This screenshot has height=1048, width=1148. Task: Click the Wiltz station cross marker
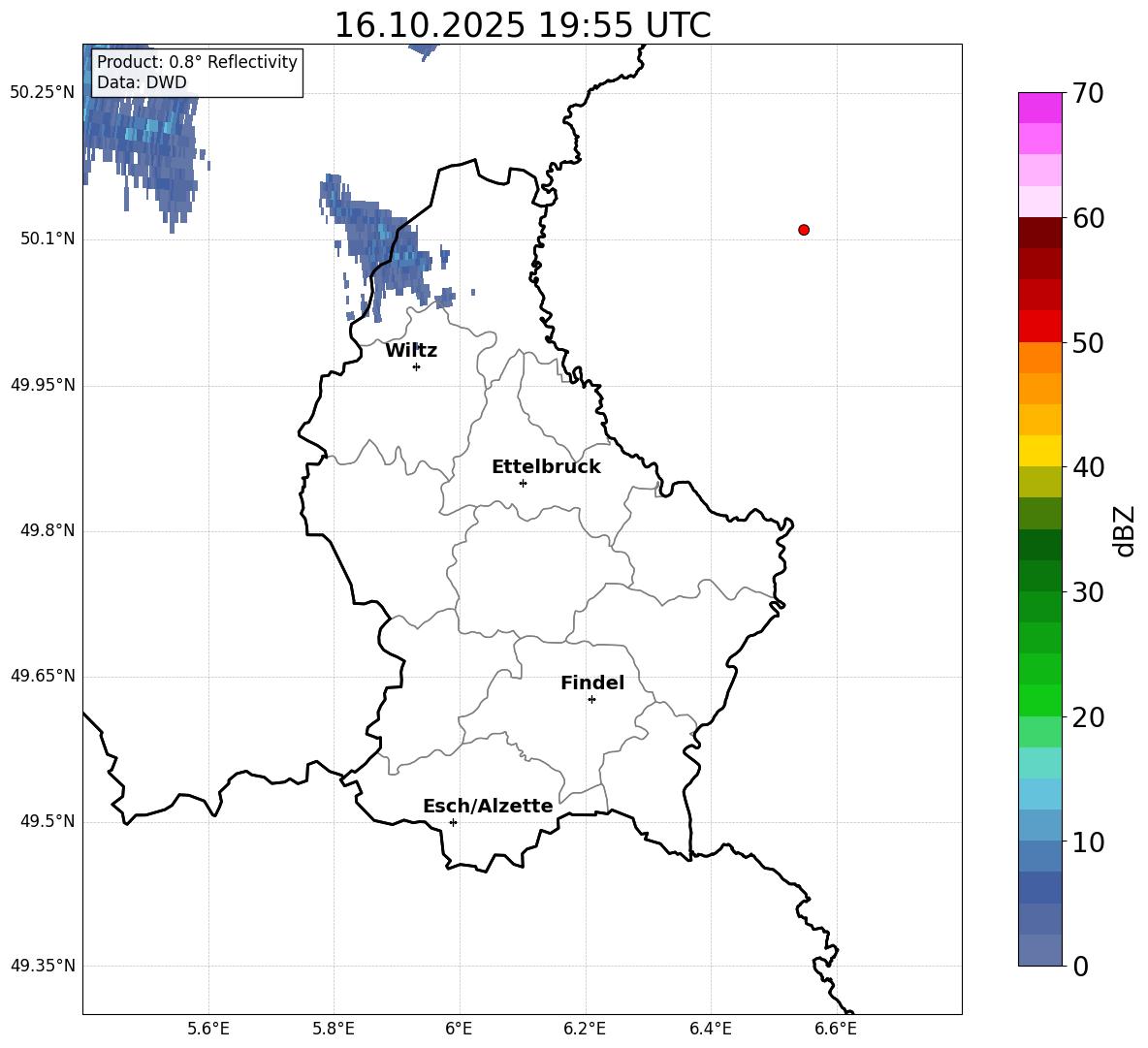pyautogui.click(x=417, y=366)
